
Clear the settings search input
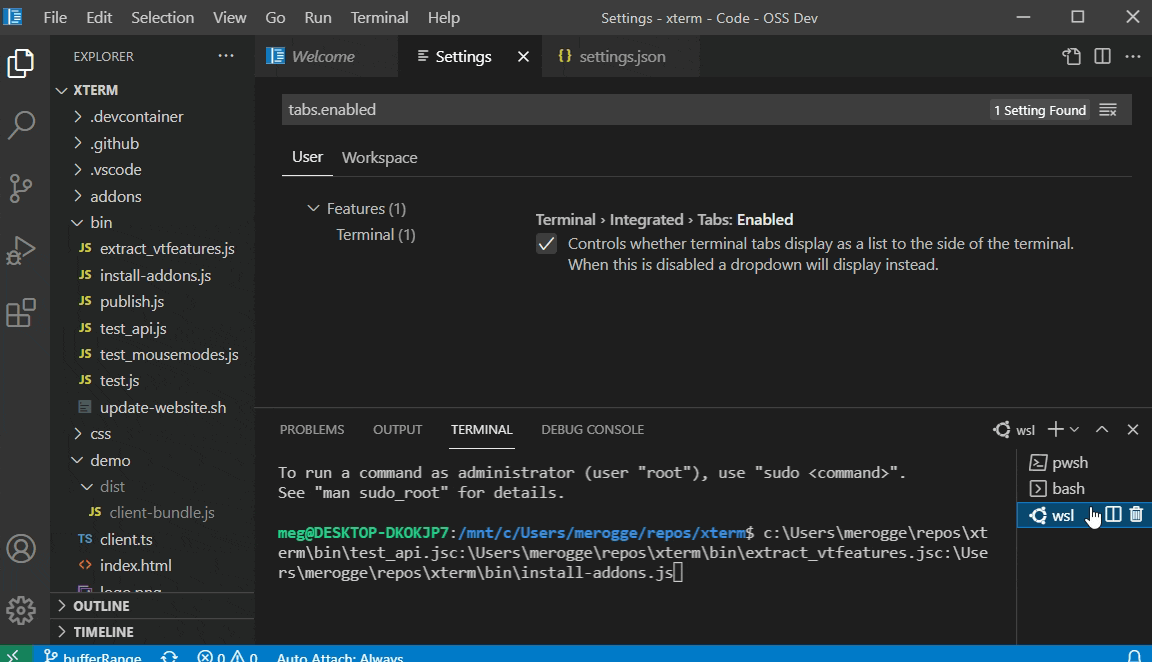[x=1108, y=110]
